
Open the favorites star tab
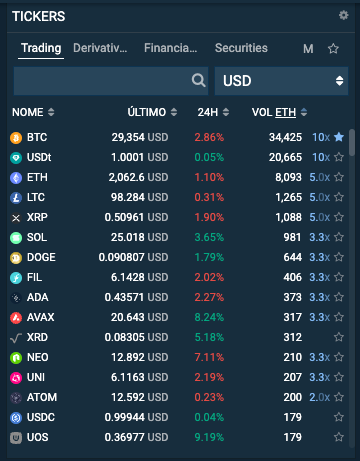click(x=333, y=49)
